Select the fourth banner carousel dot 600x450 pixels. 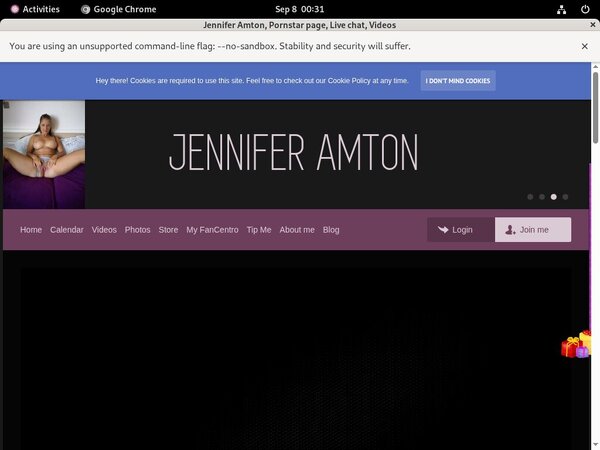(x=565, y=197)
